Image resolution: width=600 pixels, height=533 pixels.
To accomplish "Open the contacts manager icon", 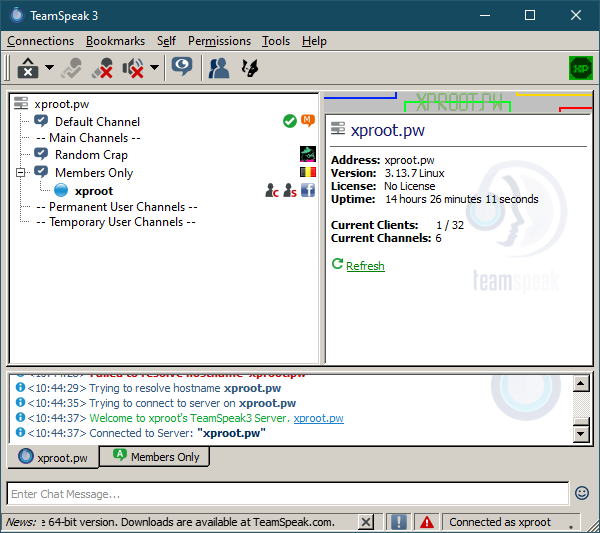I will tap(219, 68).
